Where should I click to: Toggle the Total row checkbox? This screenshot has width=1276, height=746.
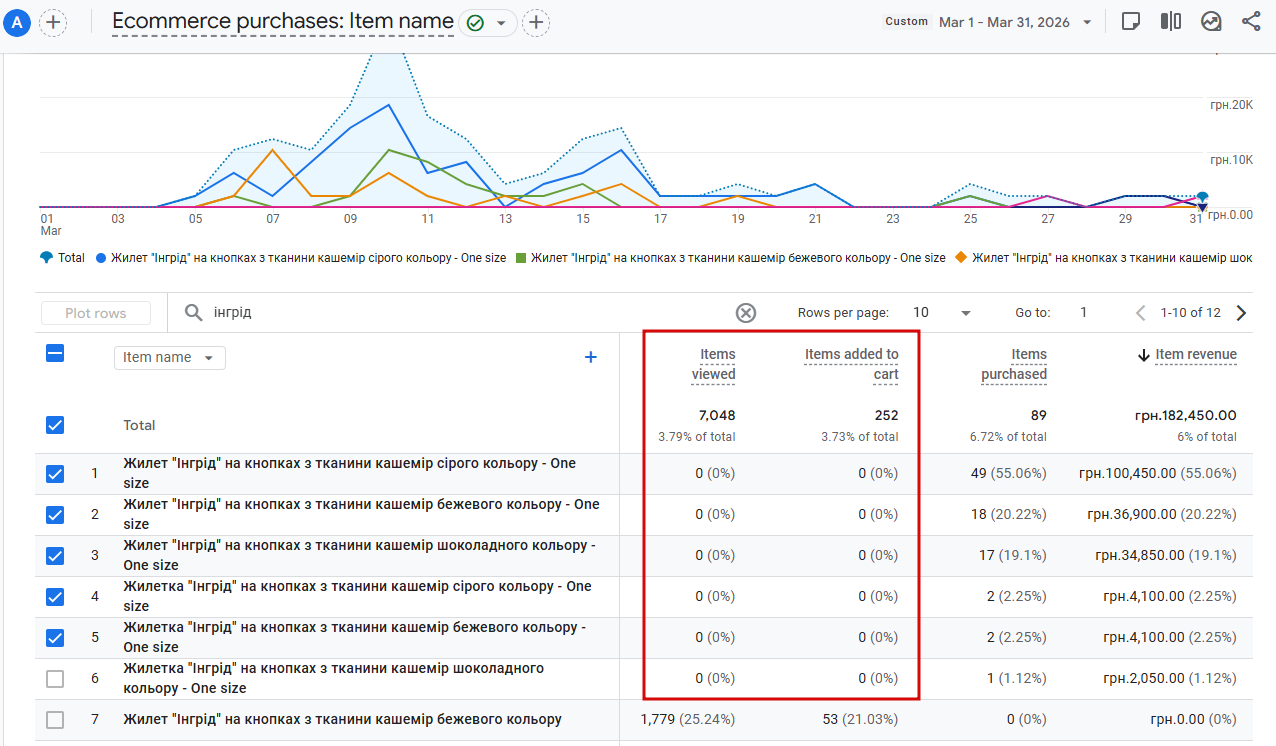tap(55, 425)
